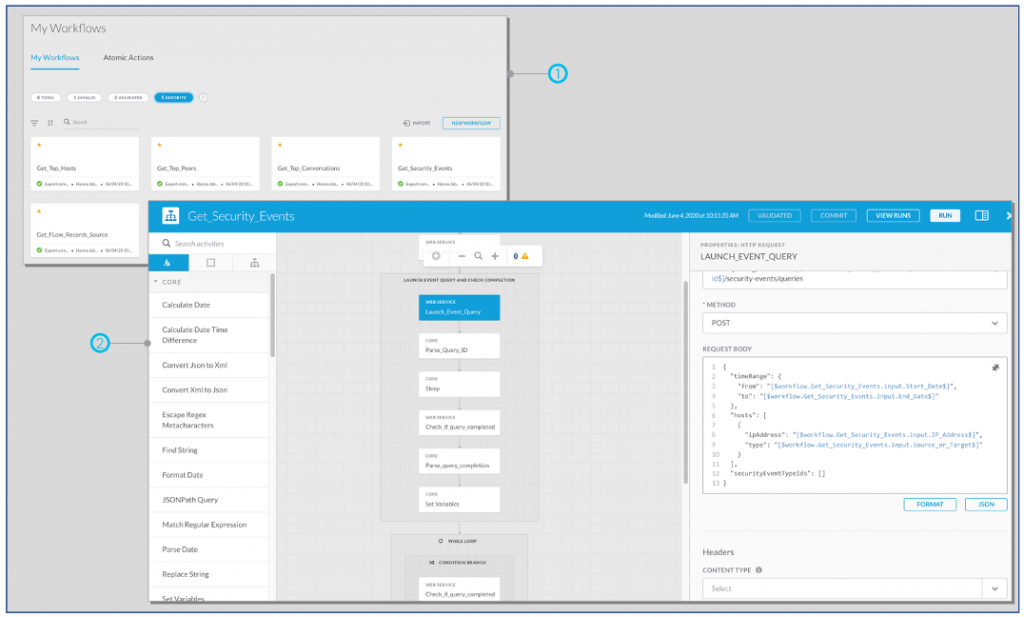Toggle the 5 Favorite filter pill
Screen dimensions: 1024x617
coord(174,97)
